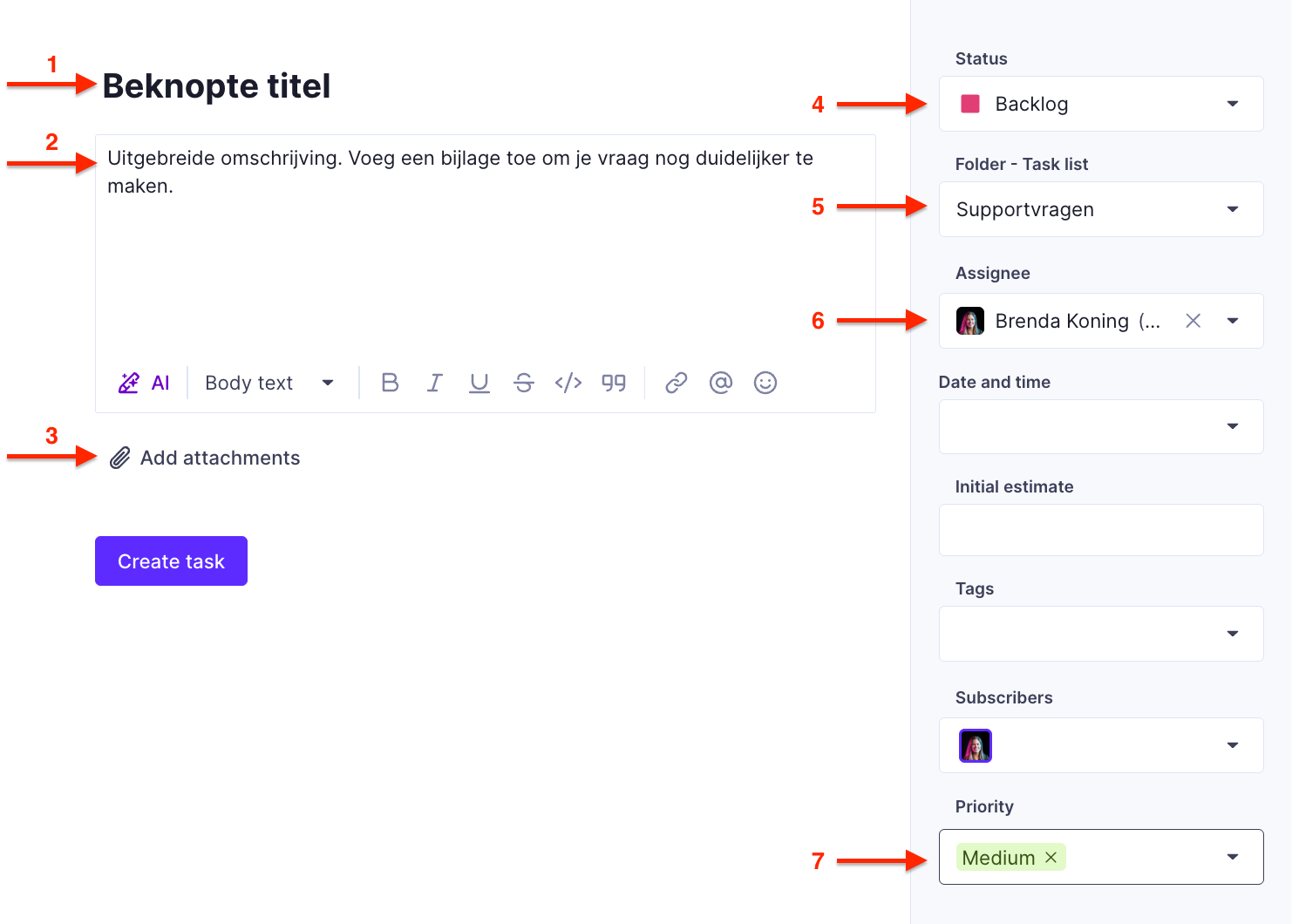
Task: Click the Initial estimate input field
Action: tap(1101, 530)
